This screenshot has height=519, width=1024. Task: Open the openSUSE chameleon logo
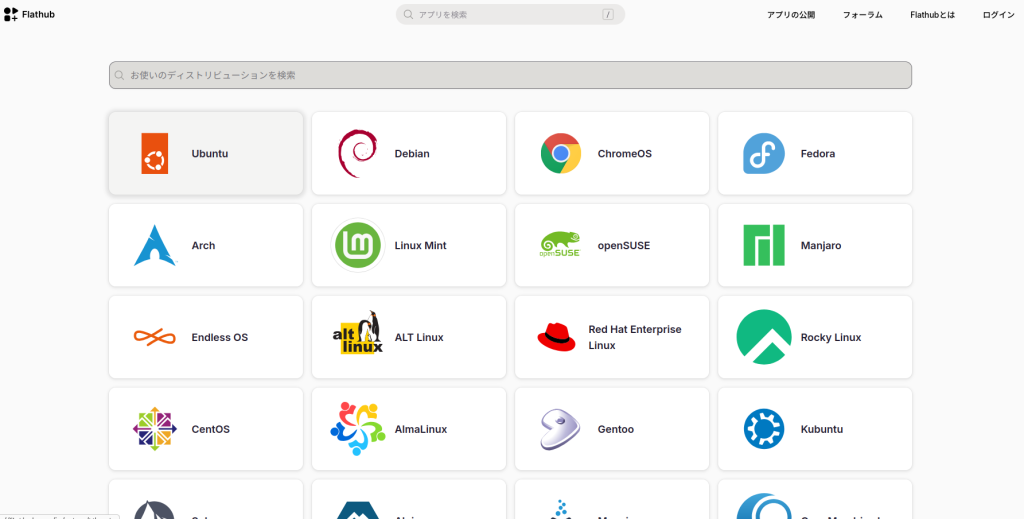coord(560,245)
